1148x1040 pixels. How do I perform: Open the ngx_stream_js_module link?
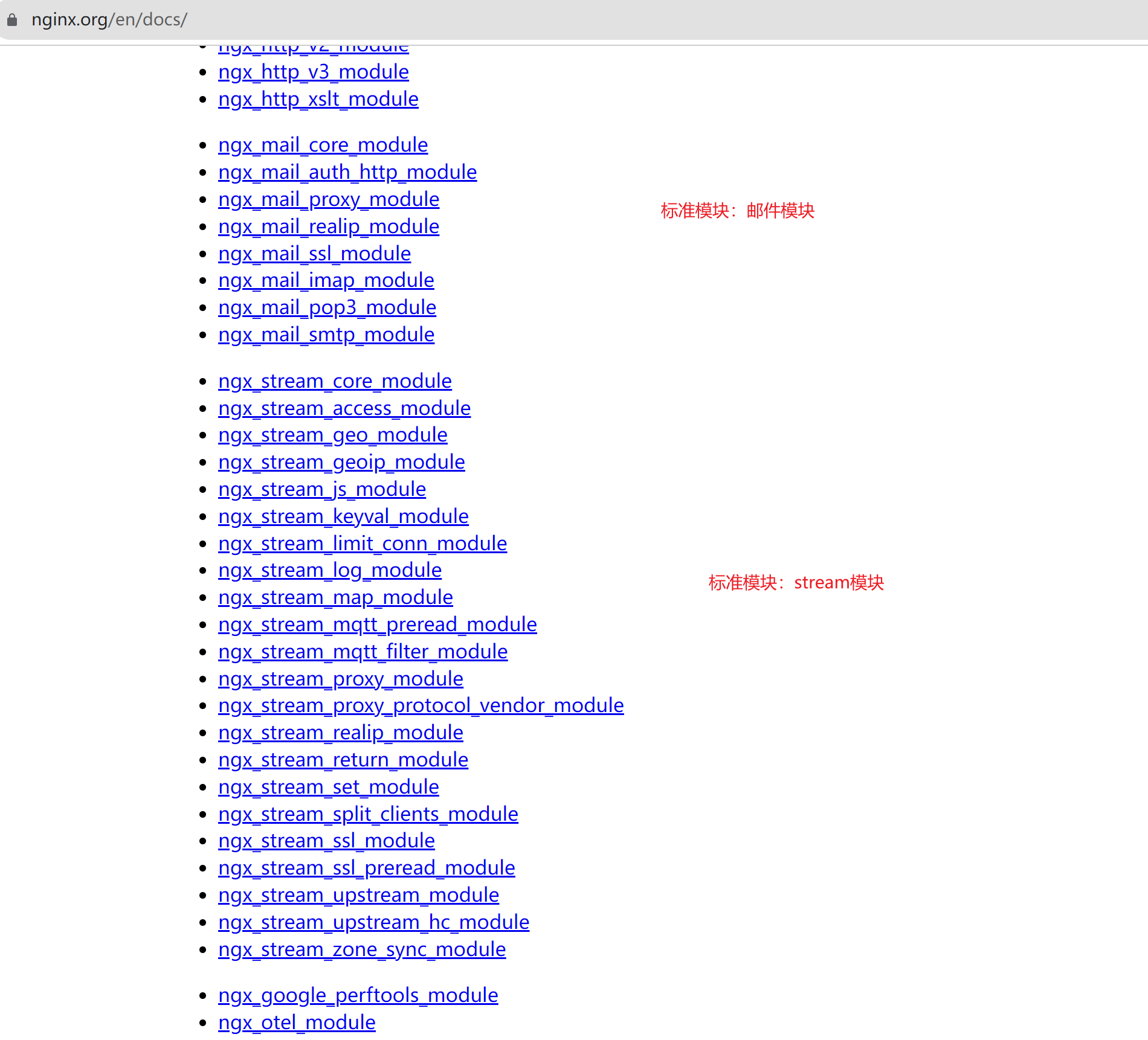click(x=322, y=490)
